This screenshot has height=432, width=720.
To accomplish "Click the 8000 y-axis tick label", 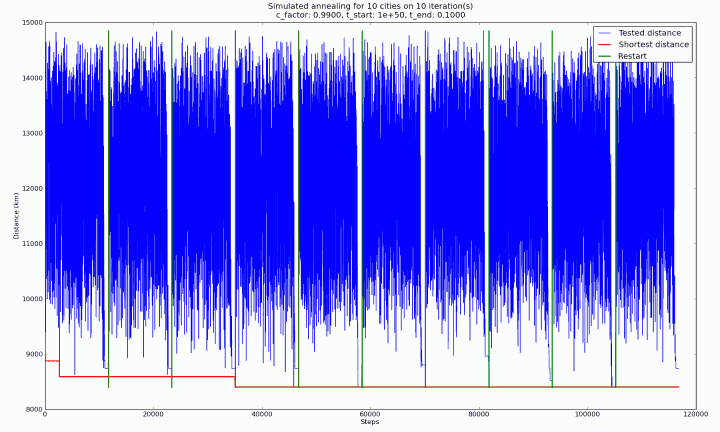I will (35, 410).
